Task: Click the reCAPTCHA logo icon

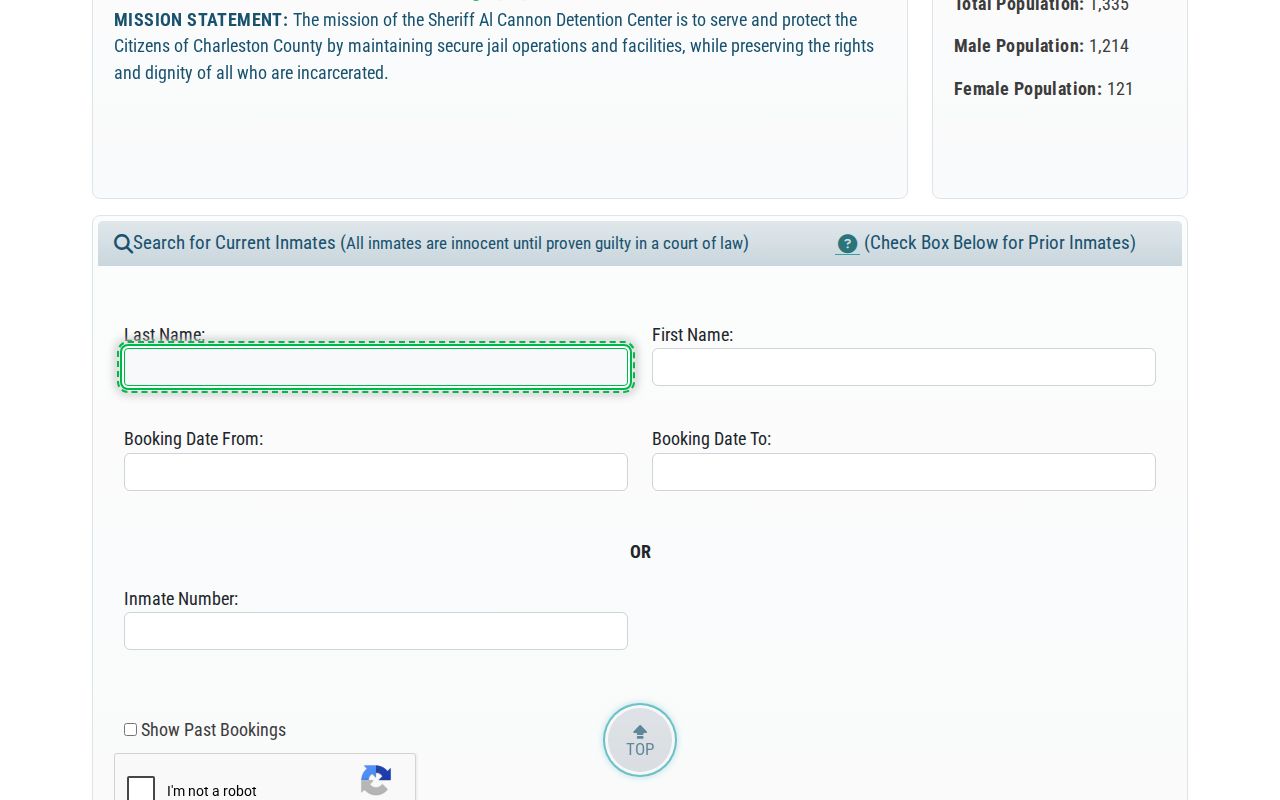Action: (x=376, y=782)
